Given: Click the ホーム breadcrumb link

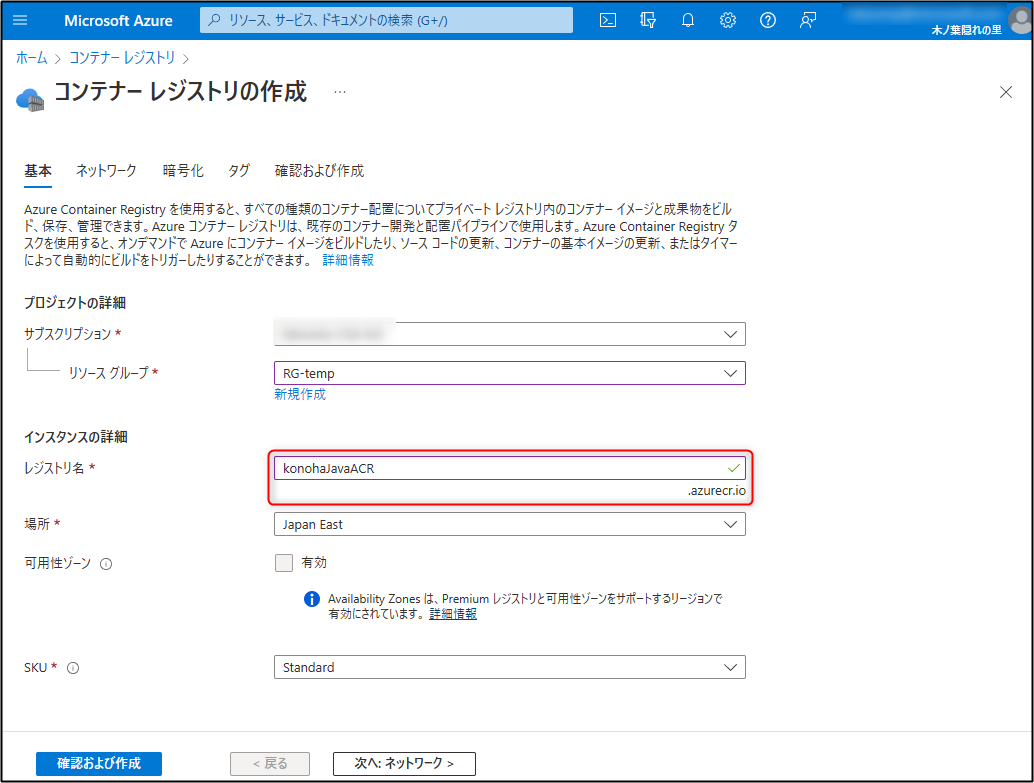Looking at the screenshot, I should coord(32,58).
